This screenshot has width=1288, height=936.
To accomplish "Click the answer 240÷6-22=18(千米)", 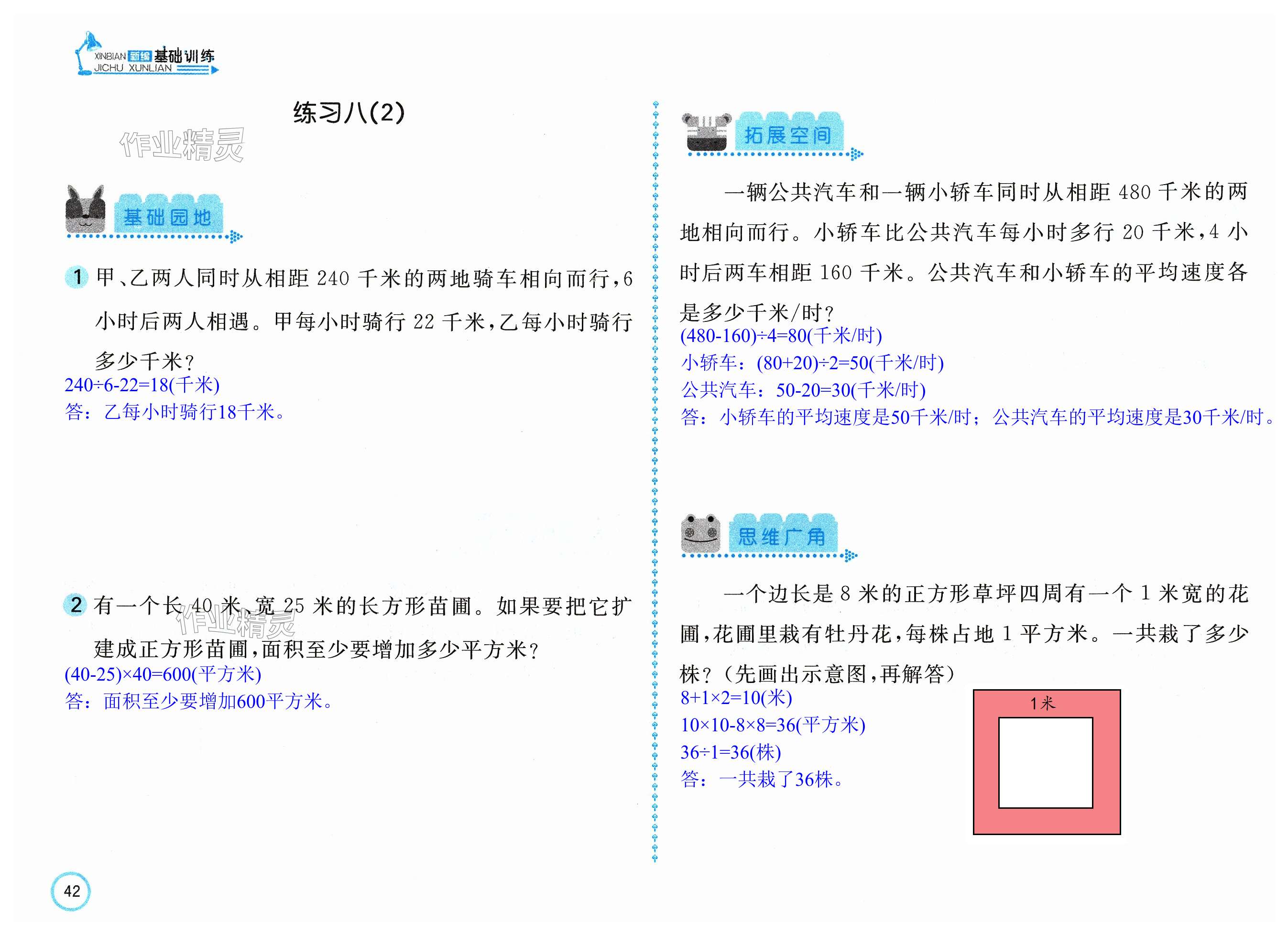I will pos(142,385).
